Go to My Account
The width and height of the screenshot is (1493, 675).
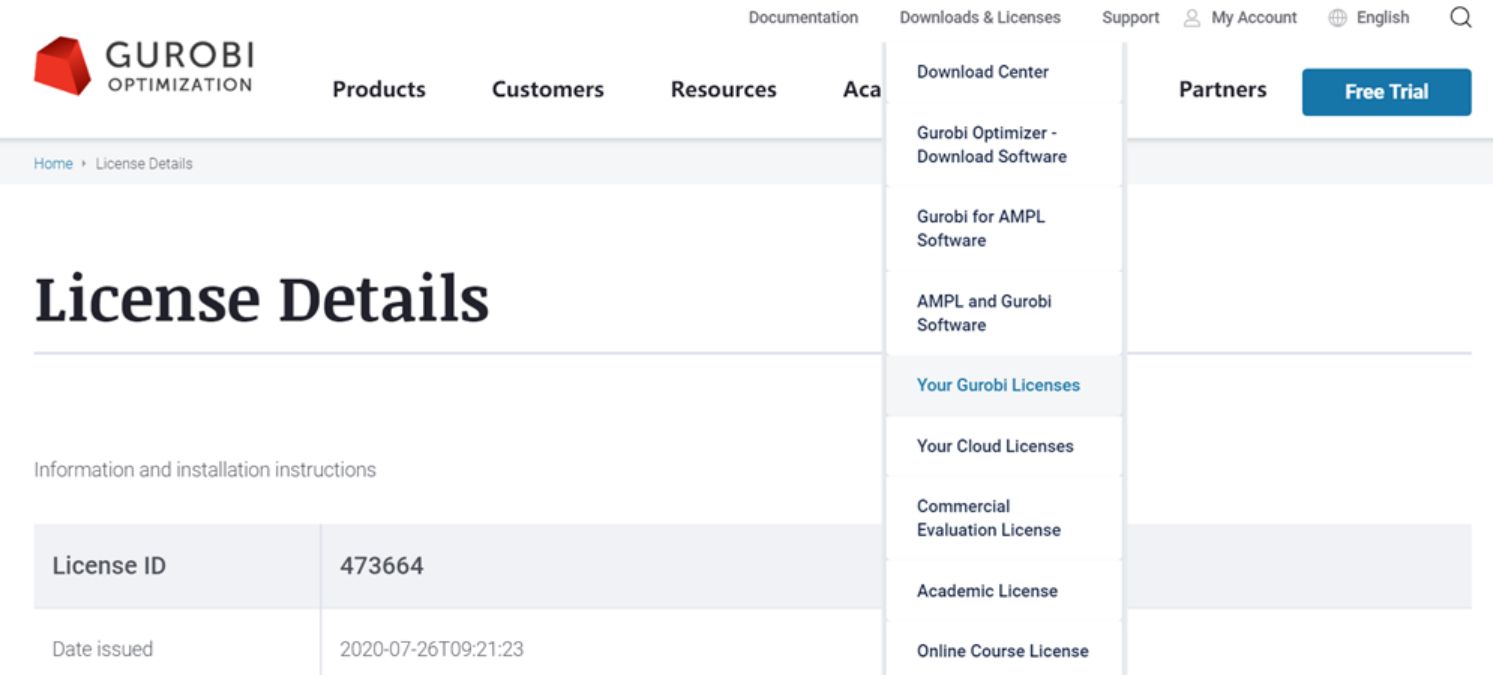tap(1254, 18)
